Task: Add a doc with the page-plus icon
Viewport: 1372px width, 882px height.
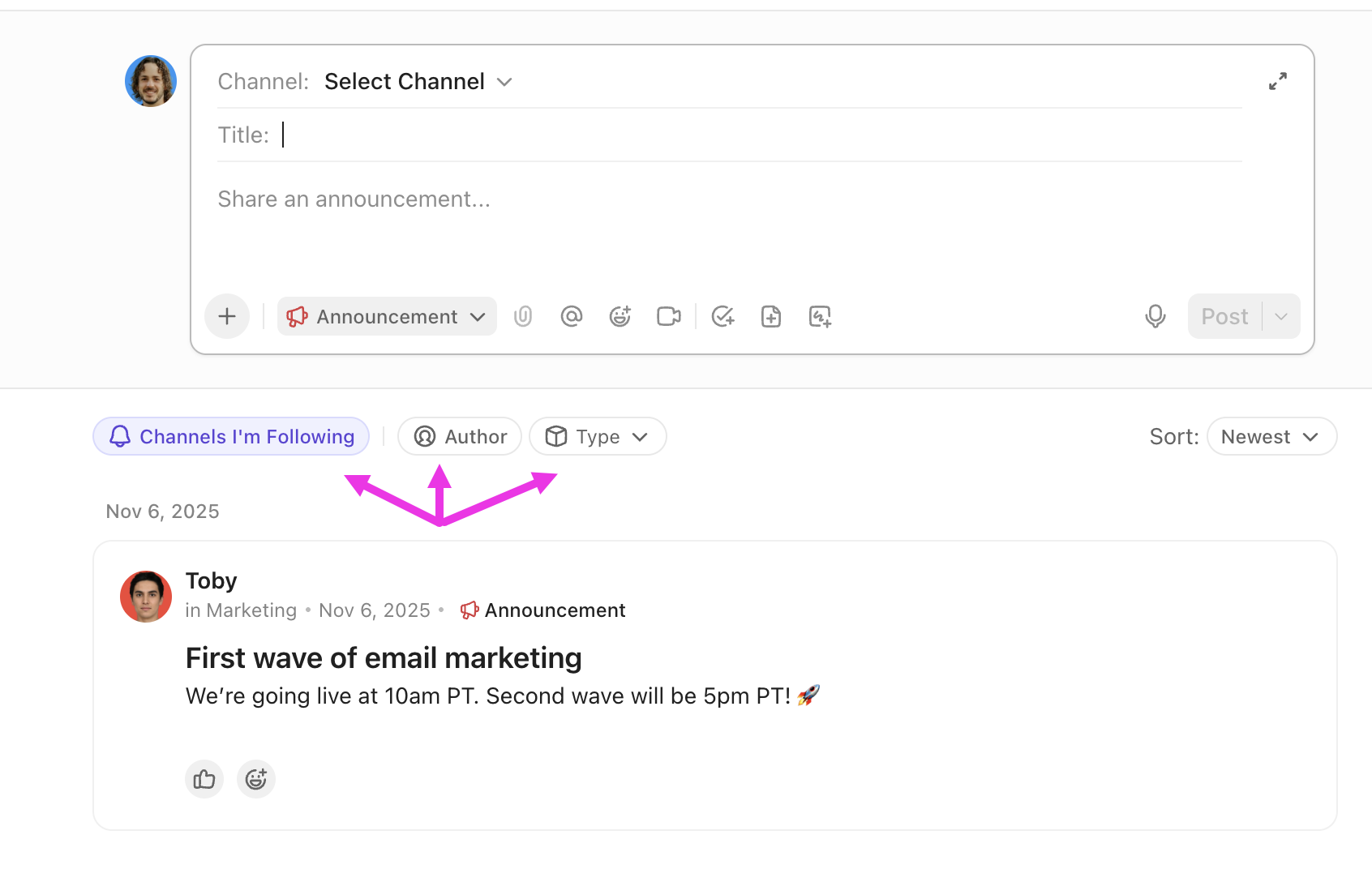Action: 771,316
